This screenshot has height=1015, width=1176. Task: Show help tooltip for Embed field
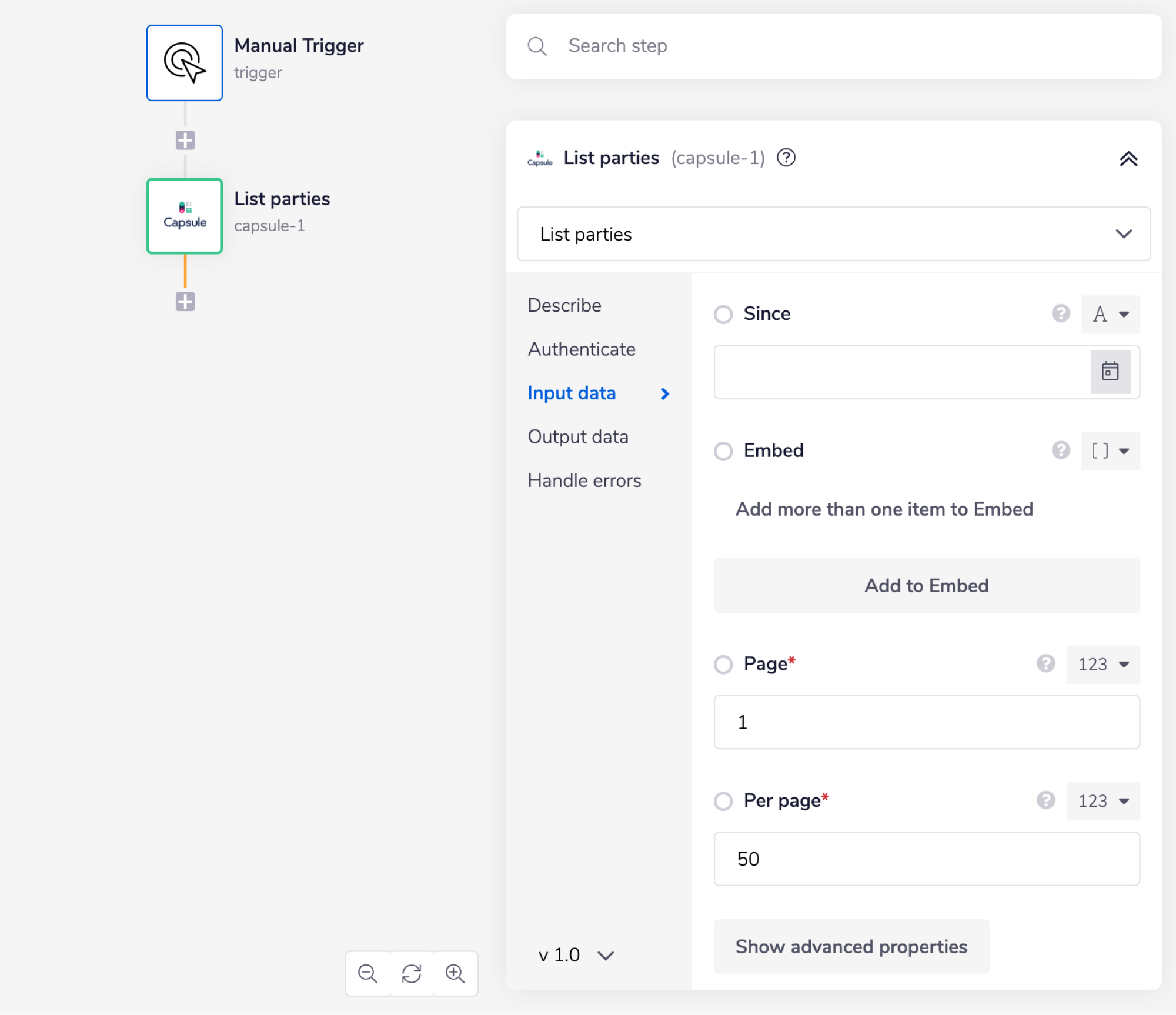1061,450
